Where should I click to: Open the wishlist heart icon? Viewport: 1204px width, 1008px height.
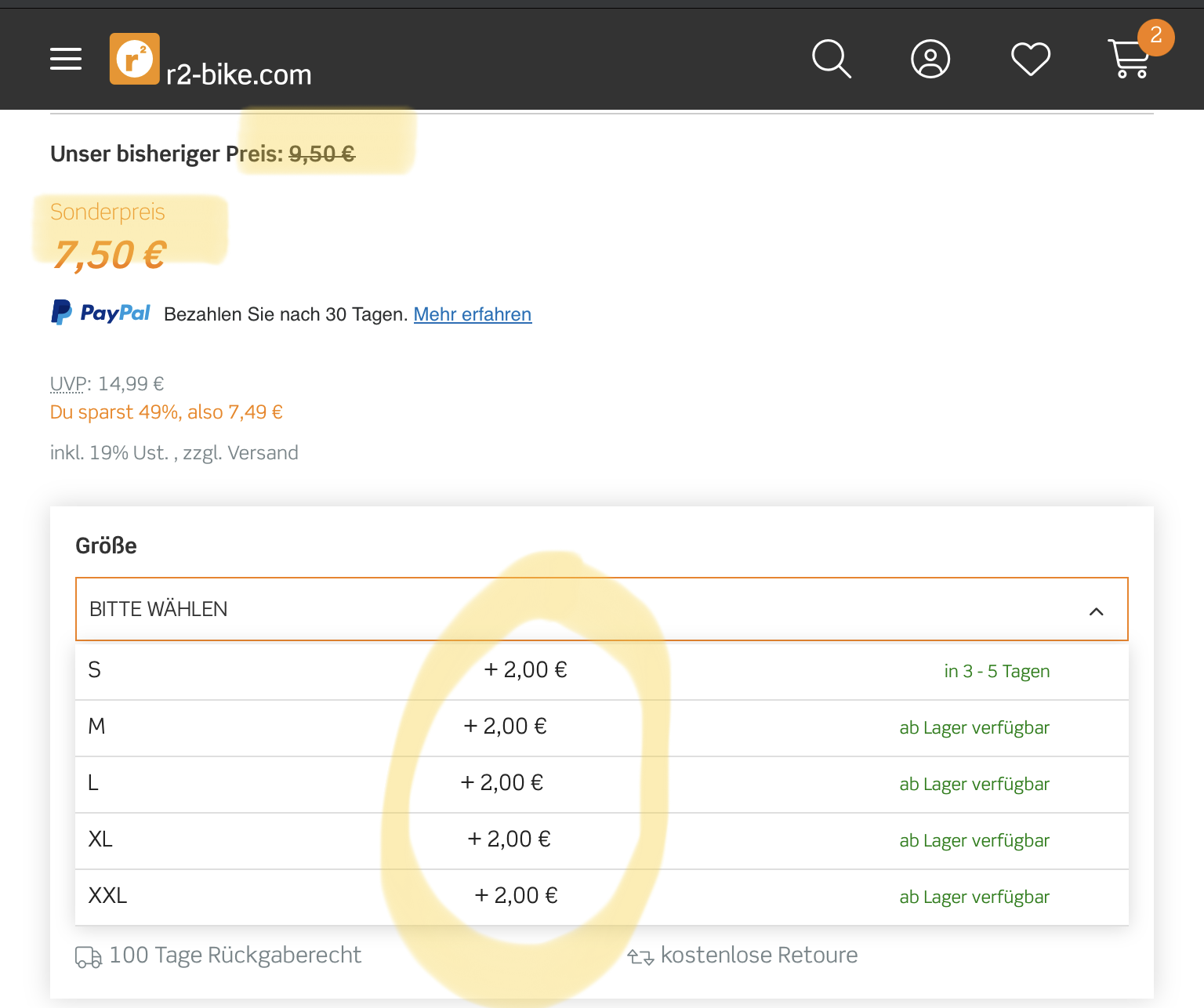click(1030, 59)
